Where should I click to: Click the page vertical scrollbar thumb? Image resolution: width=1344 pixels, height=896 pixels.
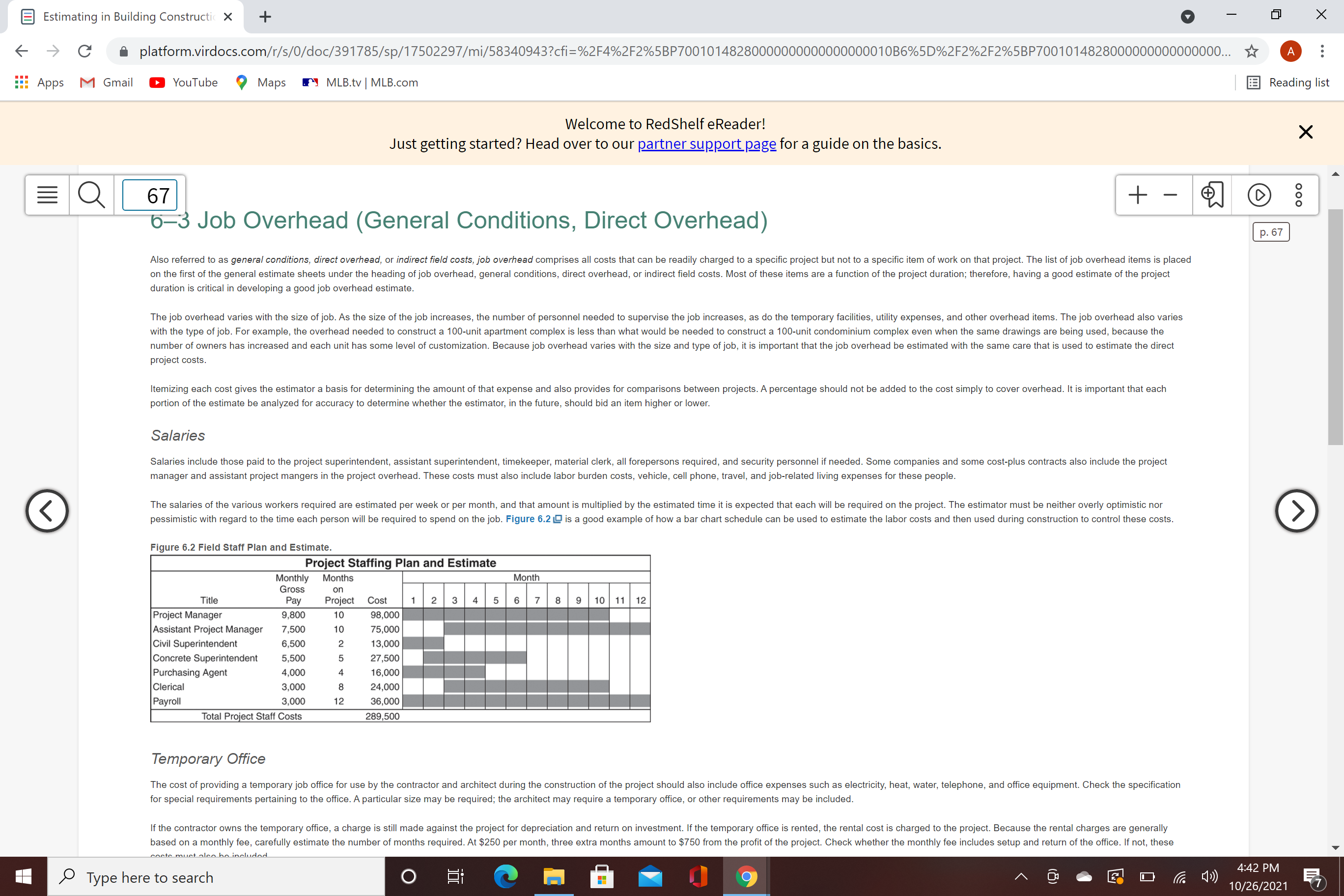1335,327
